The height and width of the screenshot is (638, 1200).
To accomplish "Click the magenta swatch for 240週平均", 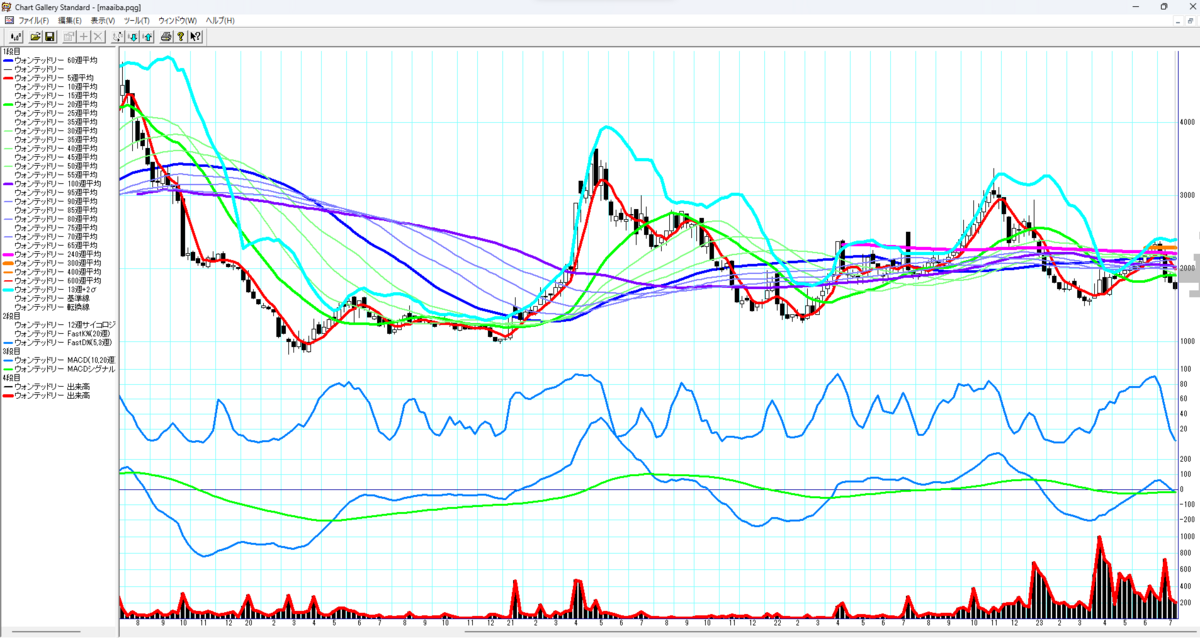I will 8,254.
